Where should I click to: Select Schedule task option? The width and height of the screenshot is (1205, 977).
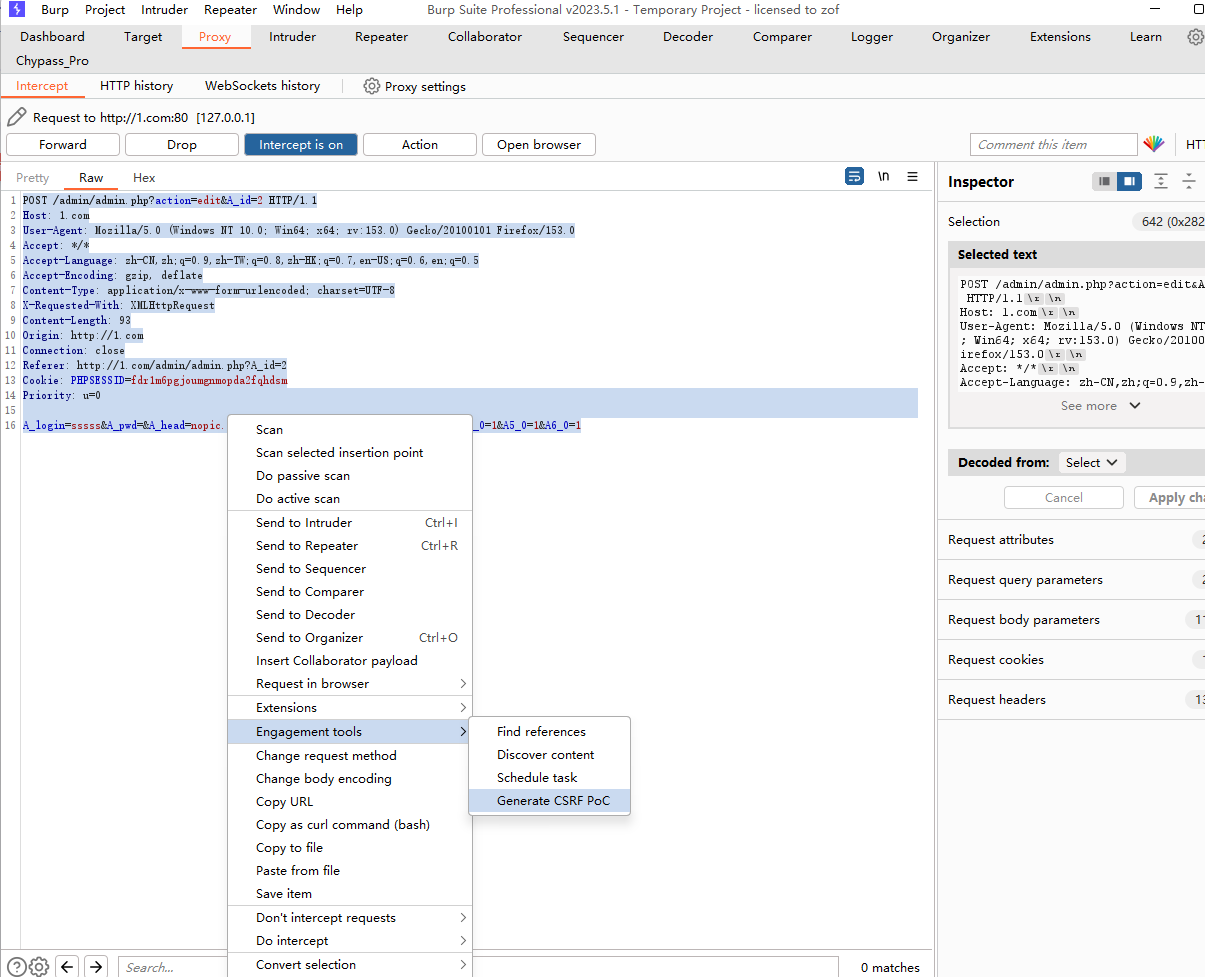click(x=550, y=778)
